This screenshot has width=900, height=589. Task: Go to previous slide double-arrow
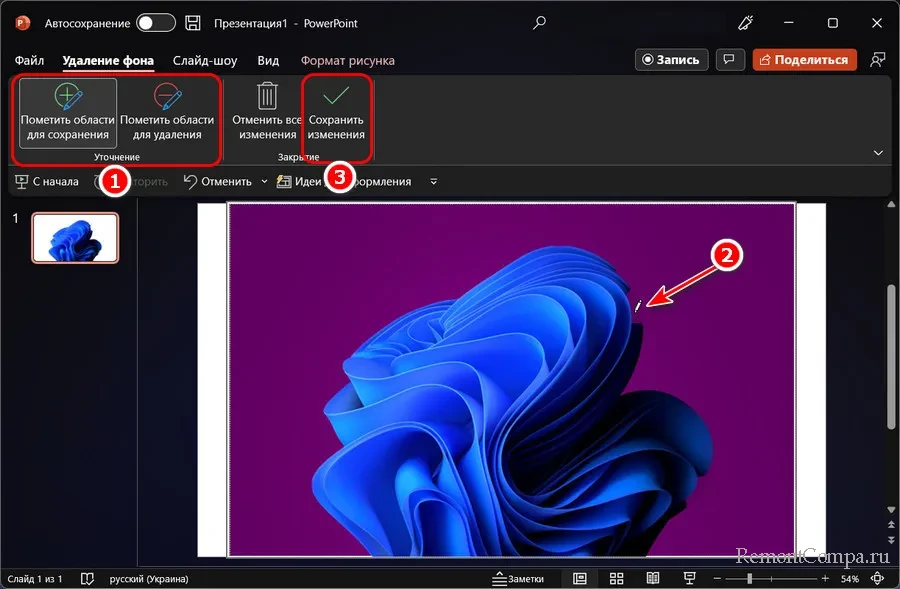point(891,525)
